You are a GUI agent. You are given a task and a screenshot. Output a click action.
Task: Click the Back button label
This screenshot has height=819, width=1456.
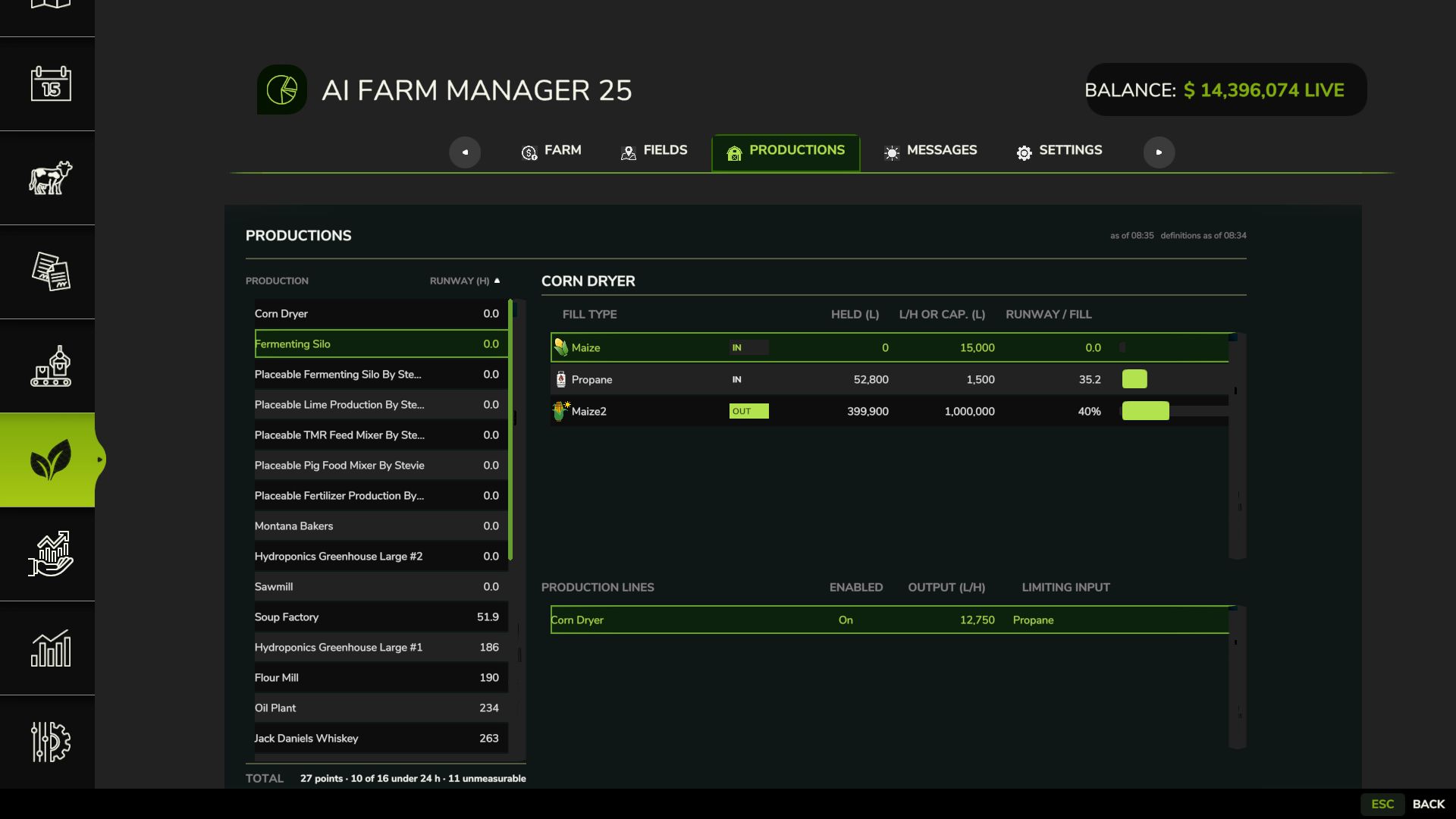pyautogui.click(x=1429, y=804)
